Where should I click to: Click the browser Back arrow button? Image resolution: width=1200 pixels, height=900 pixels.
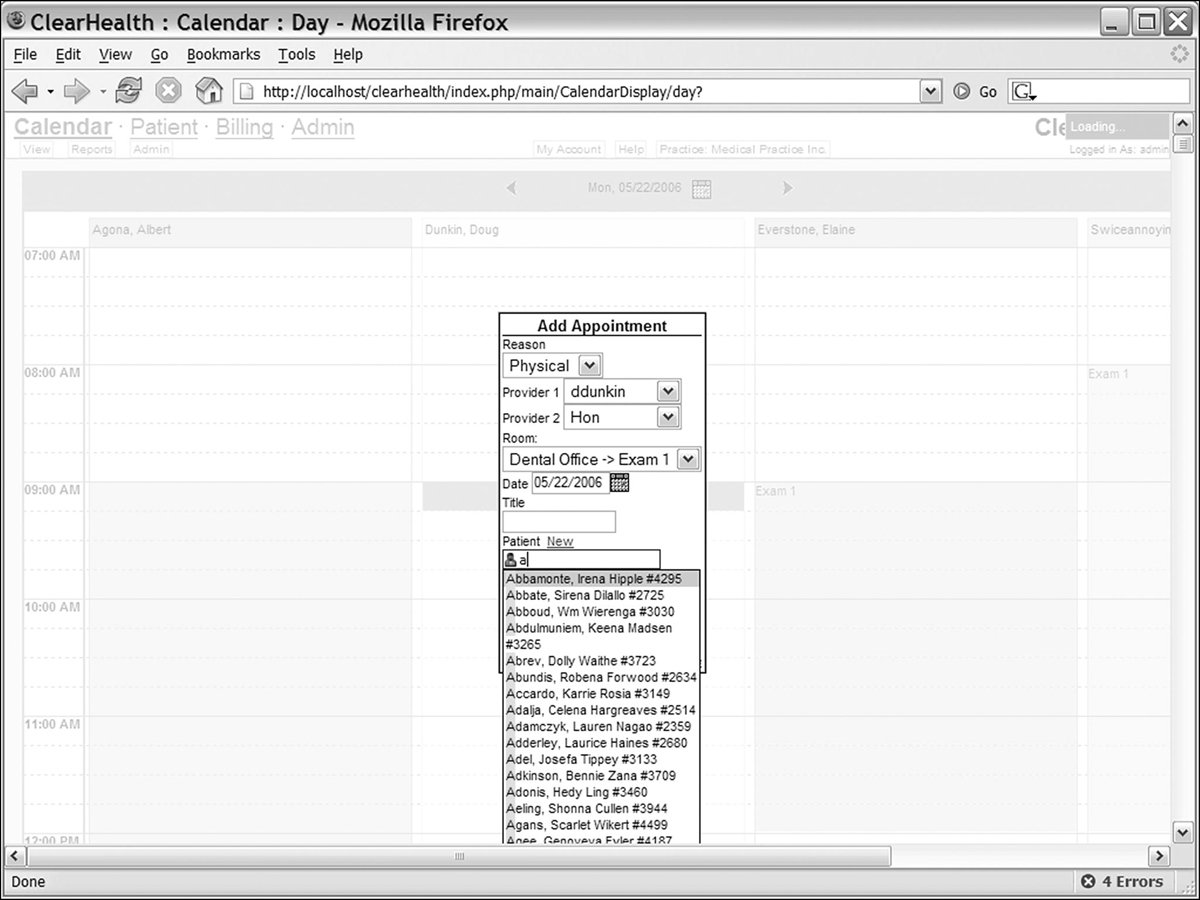(25, 91)
